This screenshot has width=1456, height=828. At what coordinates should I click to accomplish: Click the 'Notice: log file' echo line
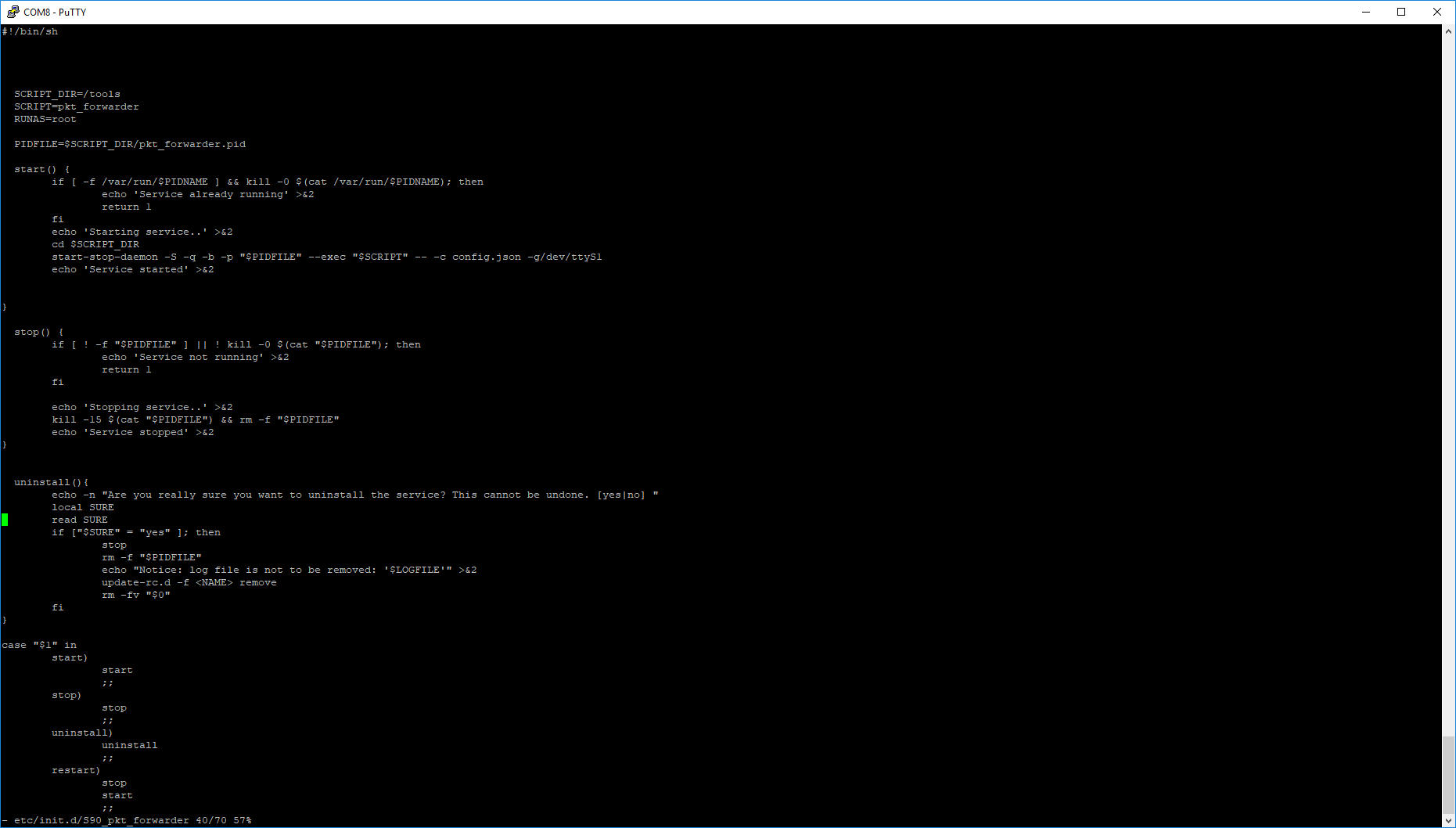tap(289, 570)
